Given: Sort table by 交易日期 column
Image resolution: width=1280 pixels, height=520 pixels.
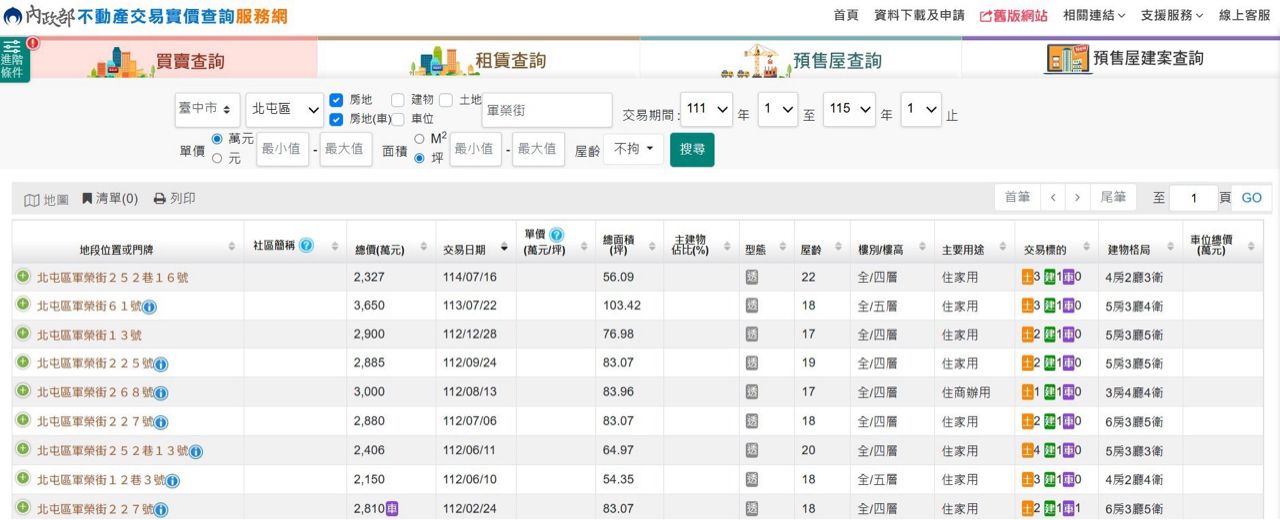Looking at the screenshot, I should point(464,249).
